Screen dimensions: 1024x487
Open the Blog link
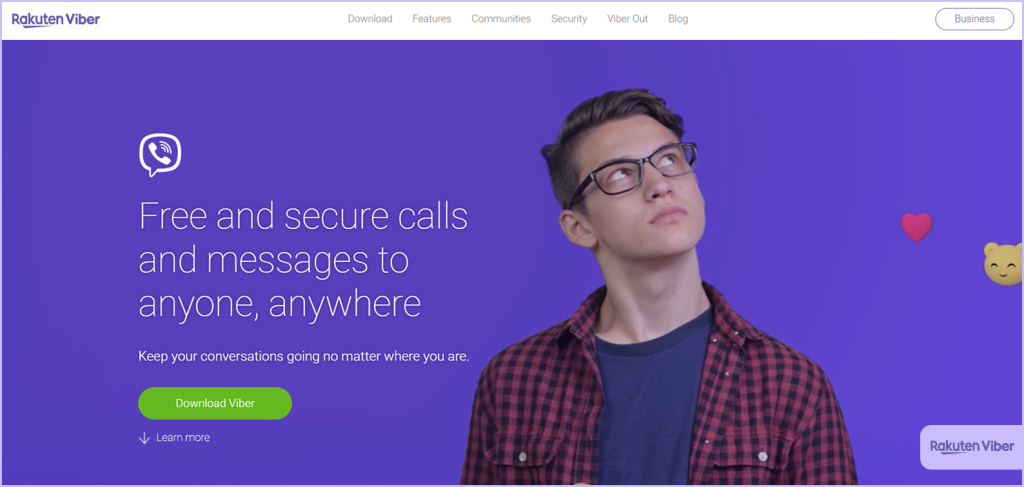click(x=678, y=19)
